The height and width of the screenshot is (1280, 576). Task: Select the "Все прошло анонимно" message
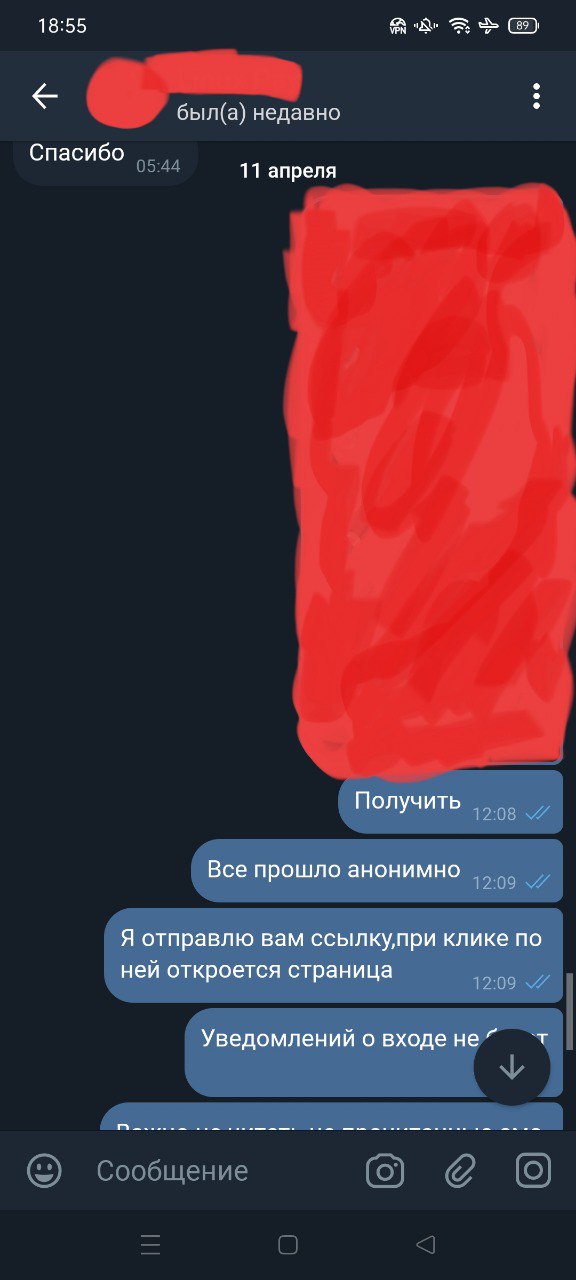point(377,871)
